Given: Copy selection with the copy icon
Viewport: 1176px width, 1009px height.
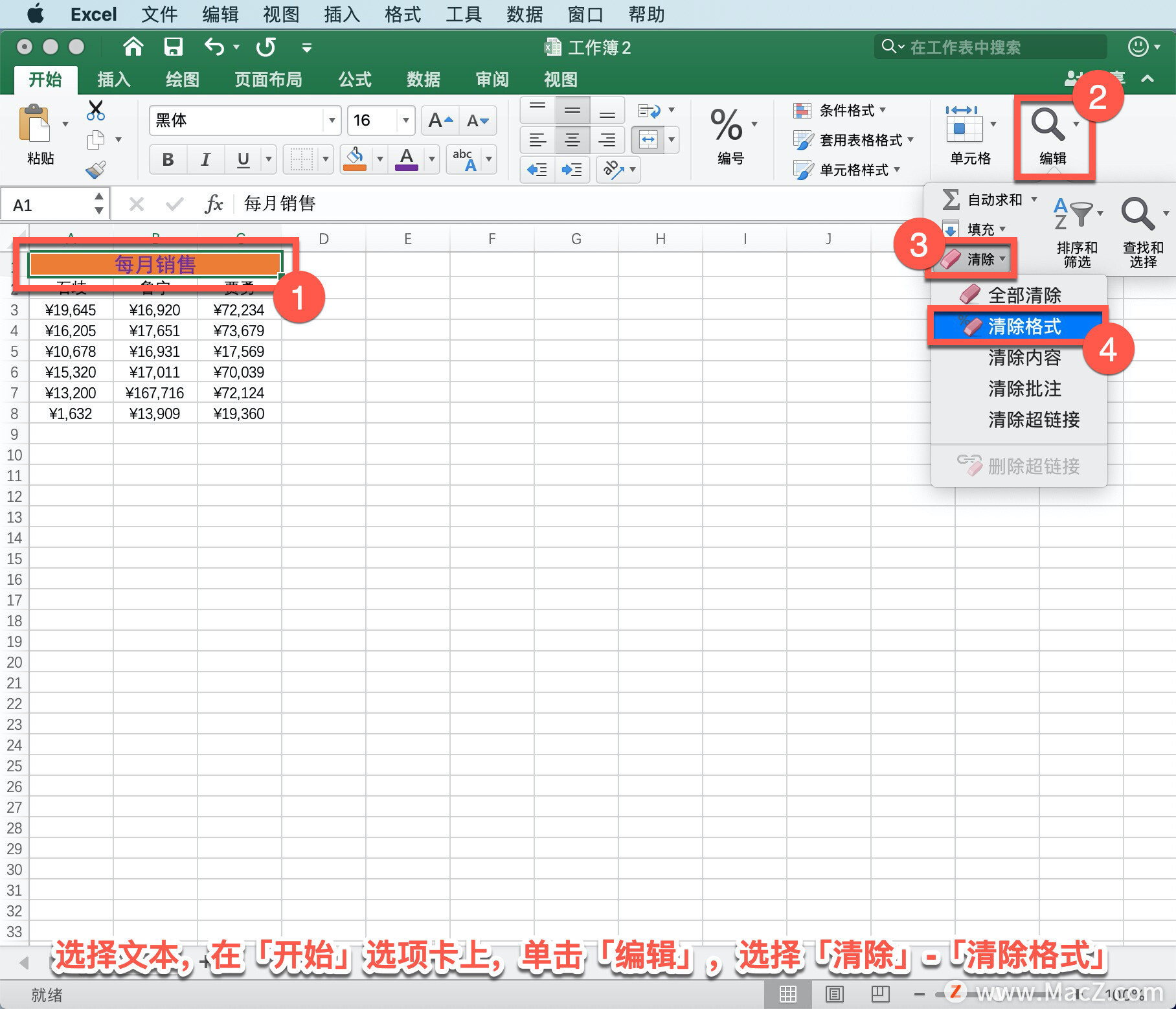Looking at the screenshot, I should coord(96,139).
